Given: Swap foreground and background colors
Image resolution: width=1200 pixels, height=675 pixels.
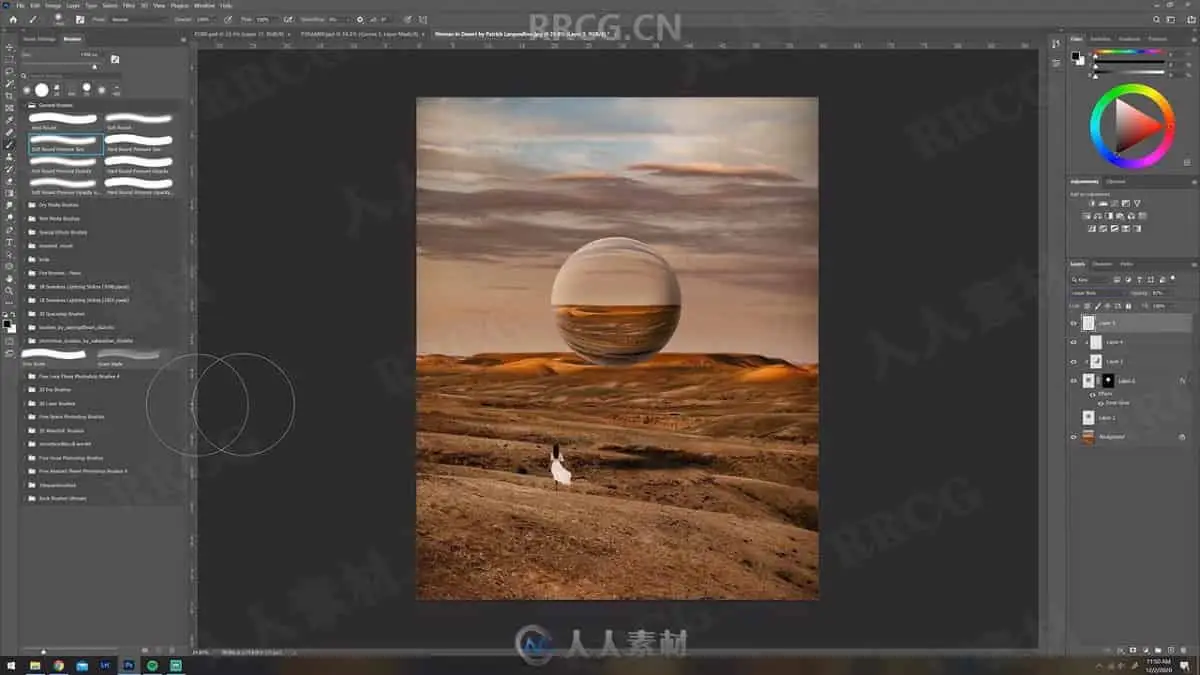Looking at the screenshot, I should (x=14, y=316).
